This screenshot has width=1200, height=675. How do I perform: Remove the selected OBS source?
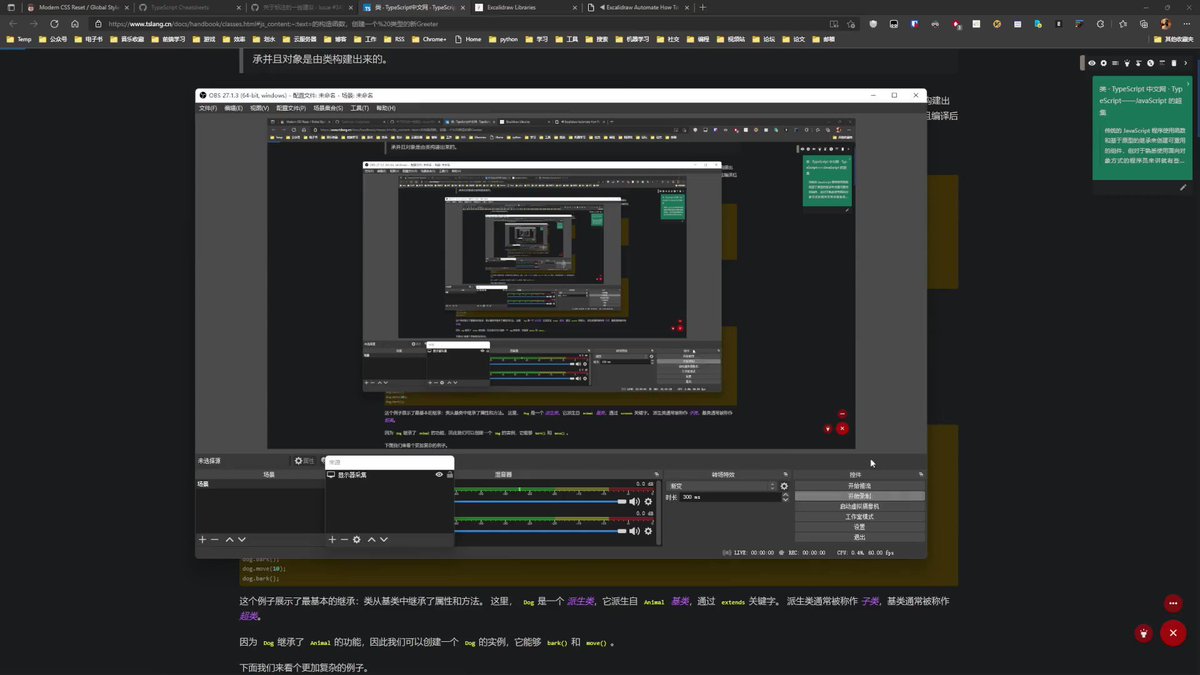click(x=344, y=539)
